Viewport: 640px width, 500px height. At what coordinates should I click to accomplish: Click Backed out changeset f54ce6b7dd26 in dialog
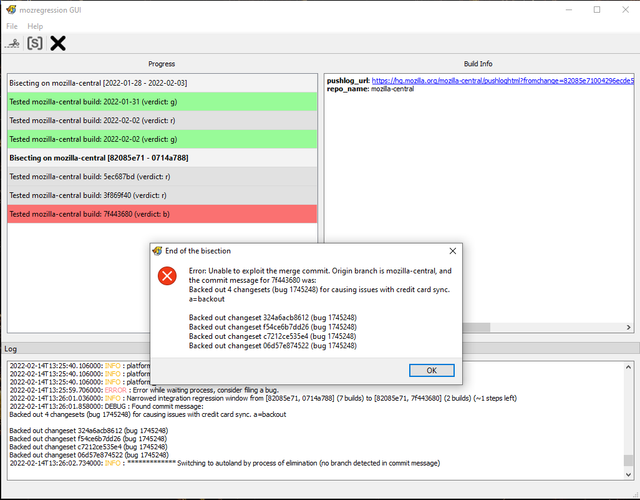(x=273, y=327)
